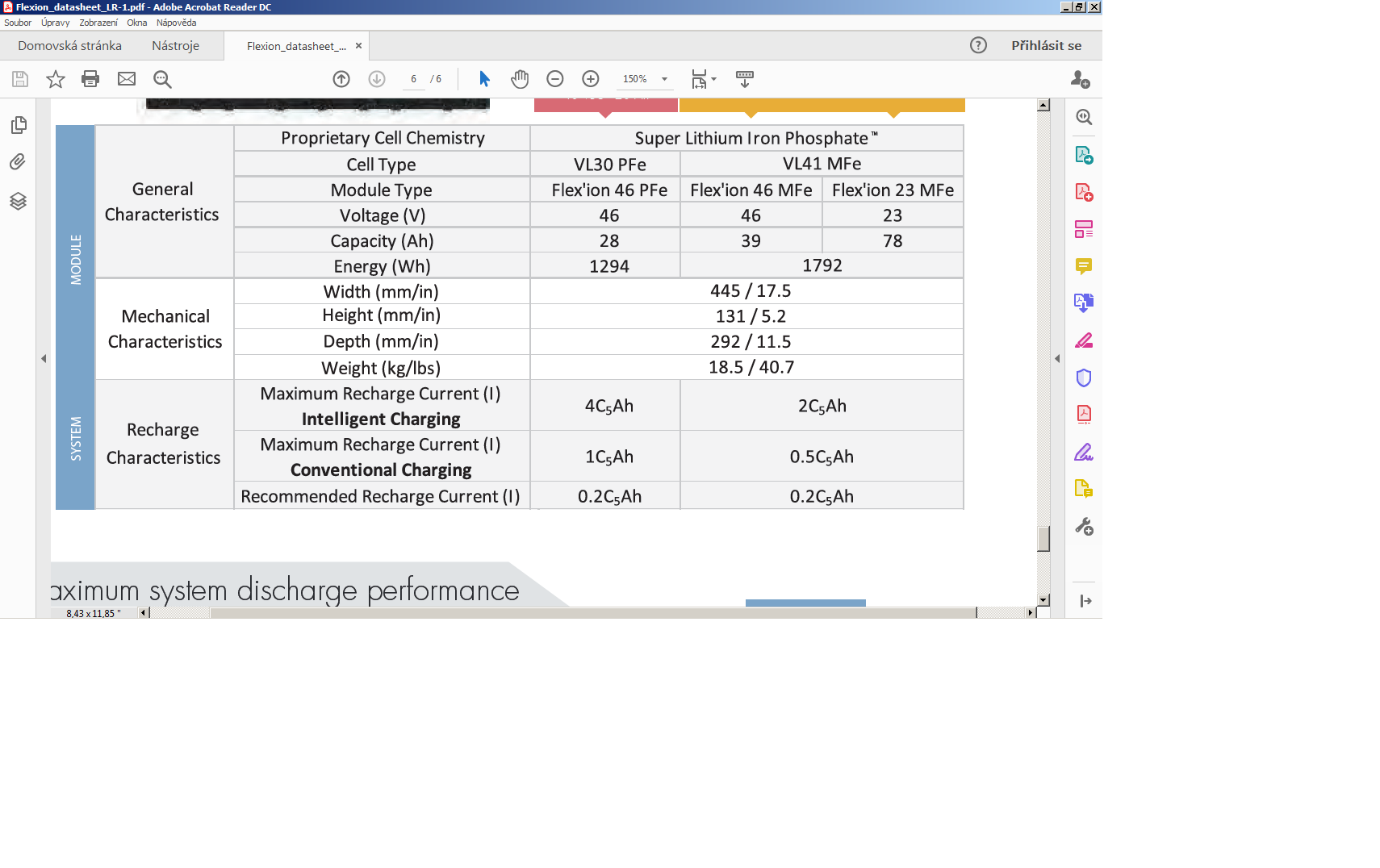The image size is (1380, 868).
Task: Click the weight value '18.5 / 40.7'
Action: pyautogui.click(x=751, y=367)
